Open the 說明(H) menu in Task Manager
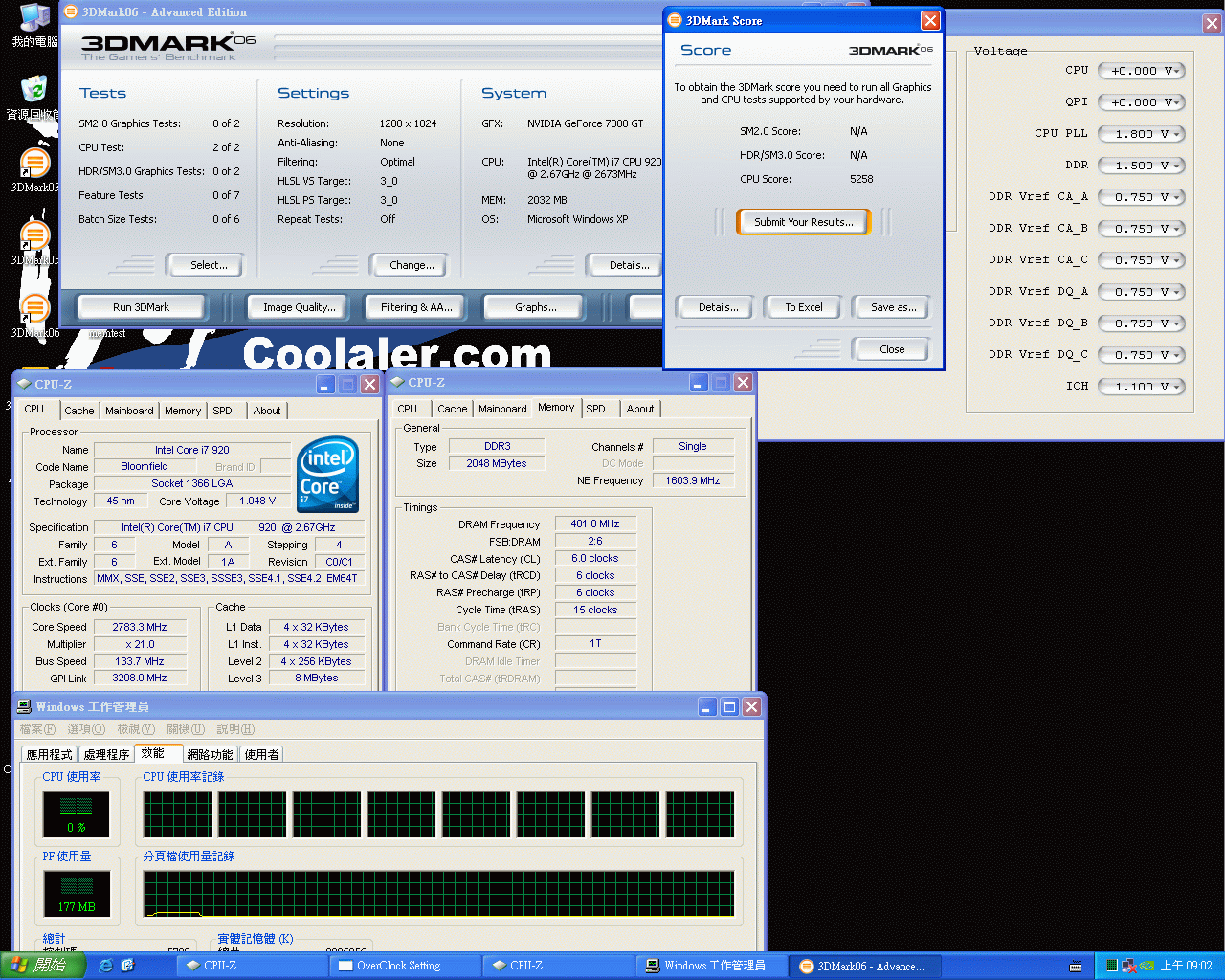This screenshot has width=1225, height=980. tap(235, 729)
